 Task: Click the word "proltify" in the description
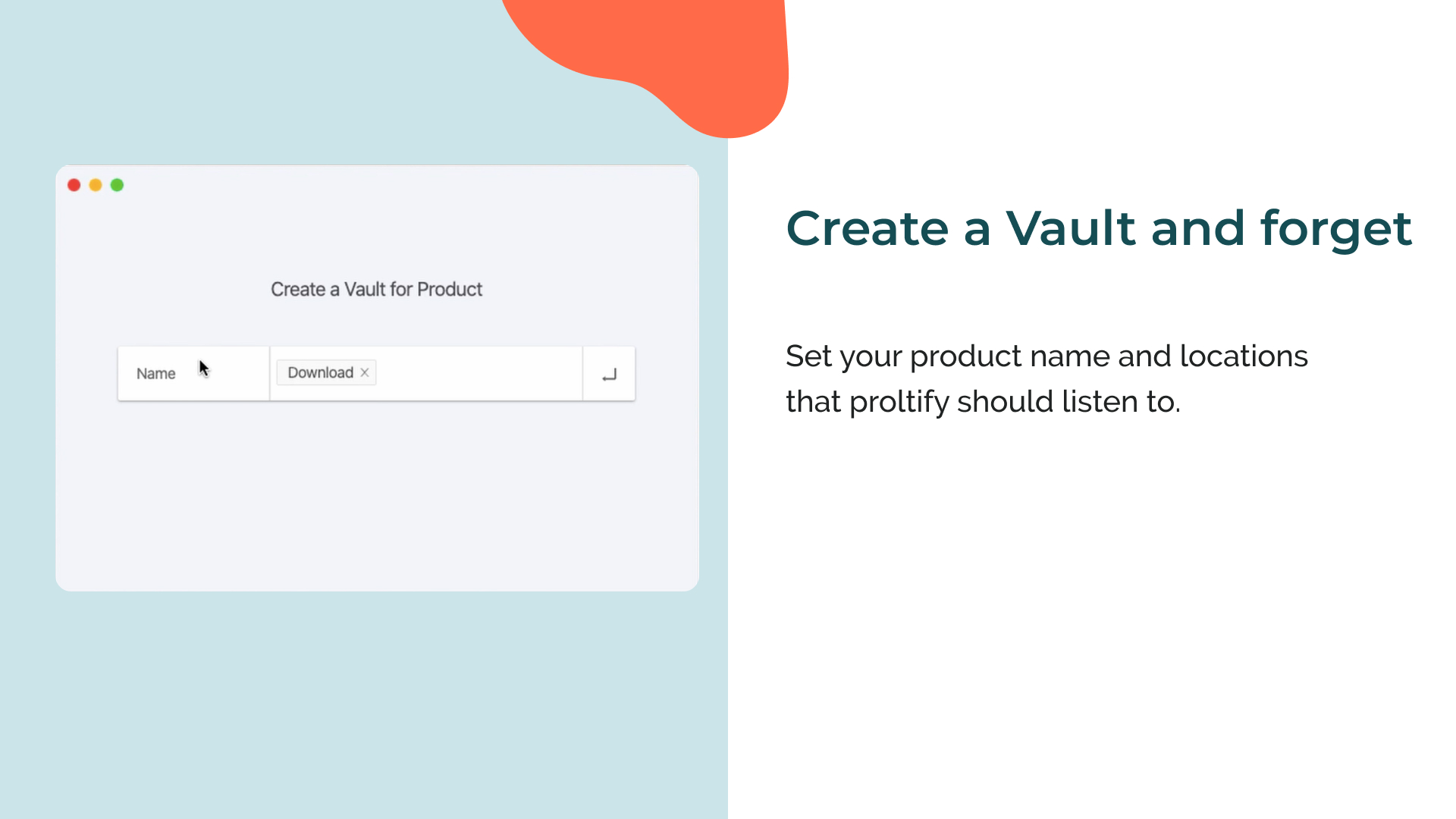[x=899, y=402]
